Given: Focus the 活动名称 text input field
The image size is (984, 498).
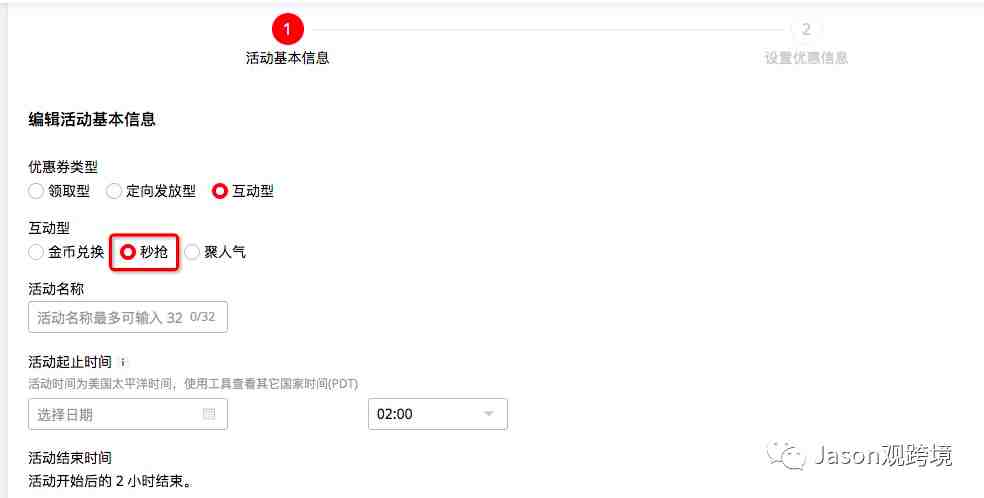Looking at the screenshot, I should tap(128, 317).
